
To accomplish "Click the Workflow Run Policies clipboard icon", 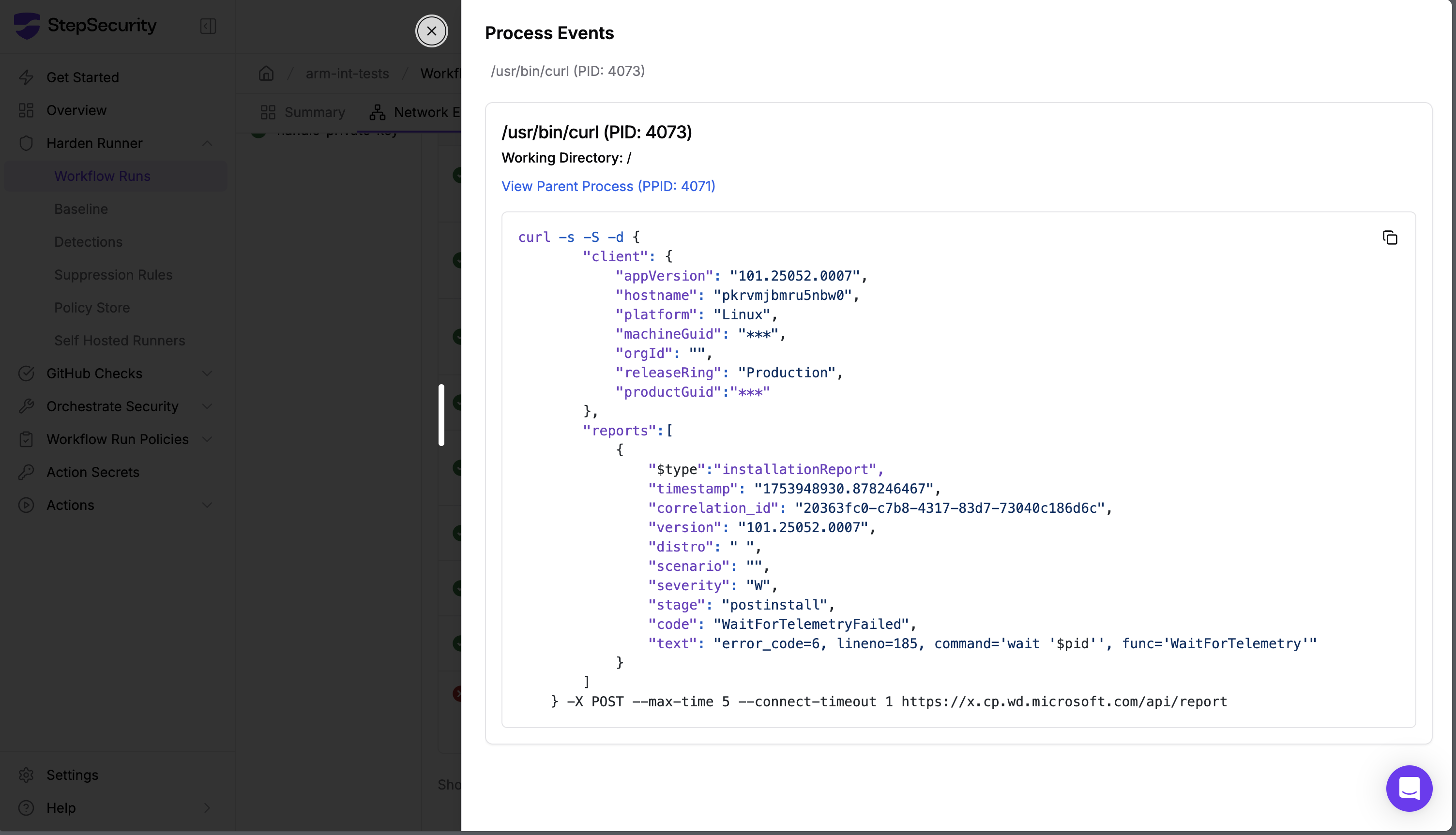I will click(26, 439).
